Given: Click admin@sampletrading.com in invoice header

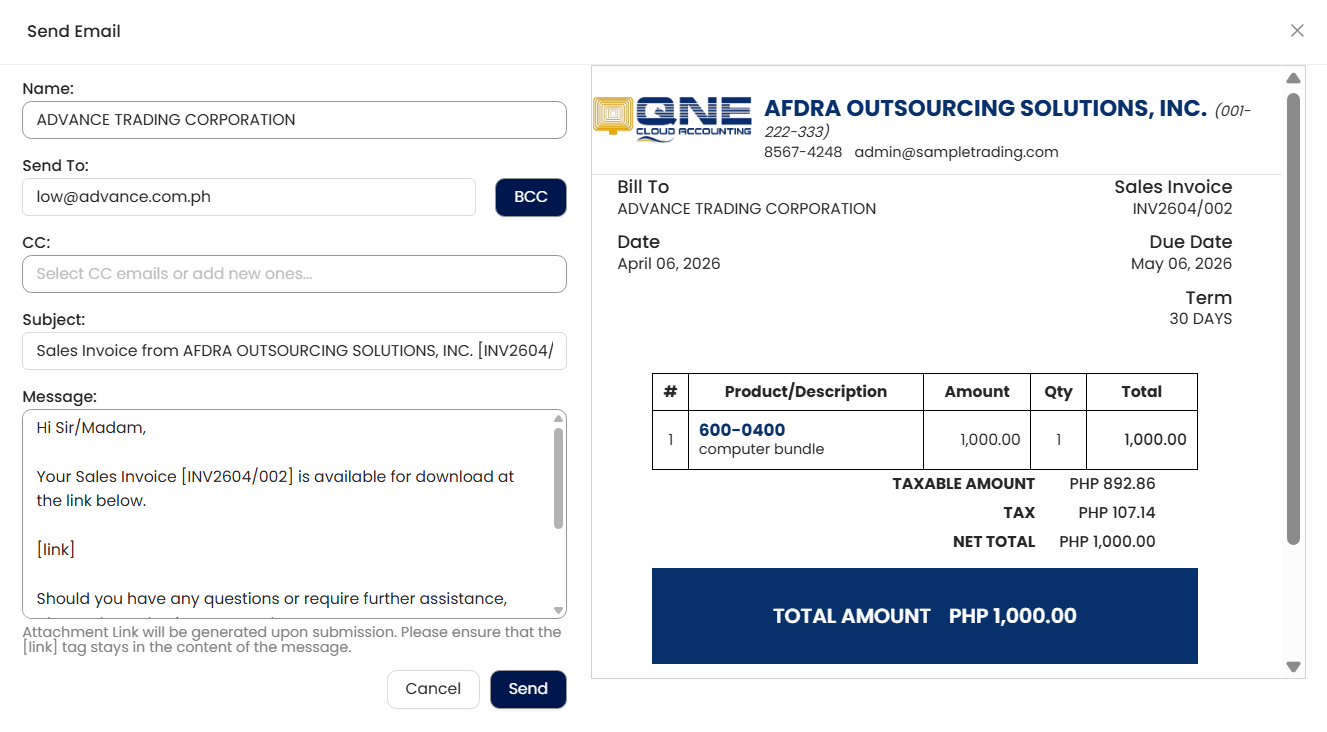Looking at the screenshot, I should (x=956, y=152).
